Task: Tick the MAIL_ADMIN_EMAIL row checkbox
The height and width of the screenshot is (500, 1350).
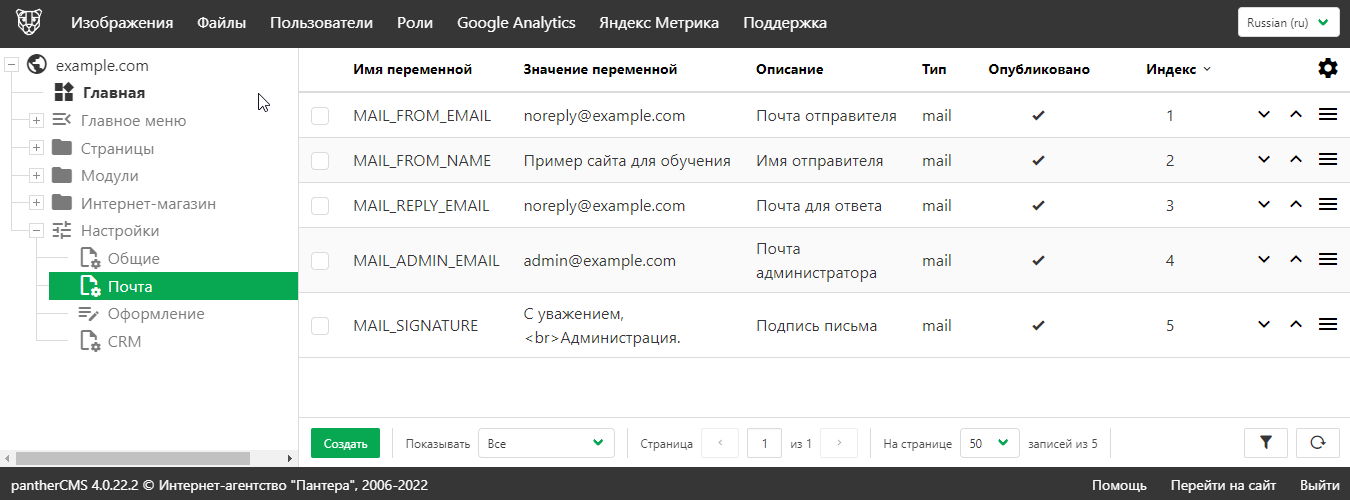Action: (320, 261)
